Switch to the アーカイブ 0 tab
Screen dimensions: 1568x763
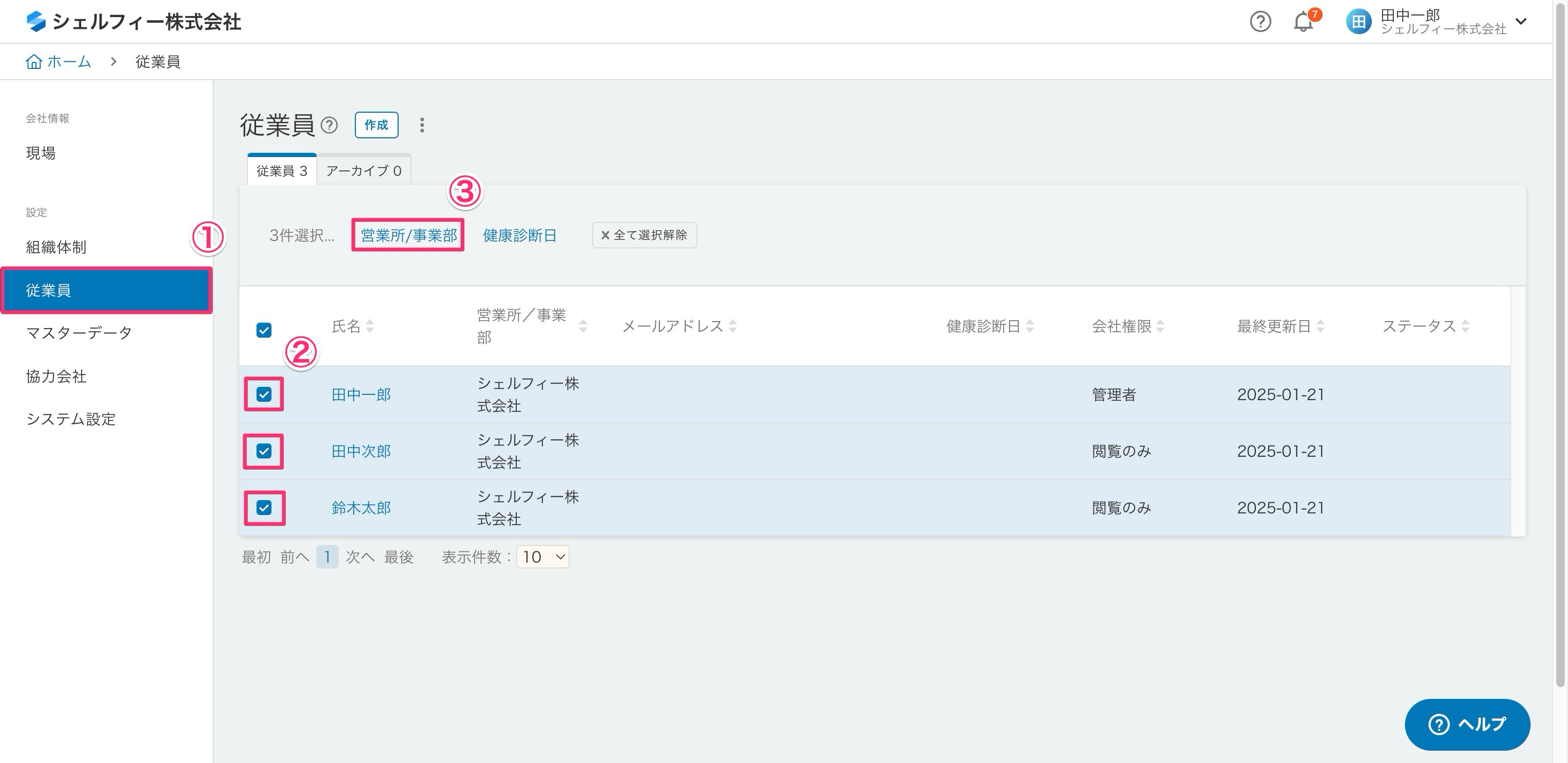click(x=363, y=170)
